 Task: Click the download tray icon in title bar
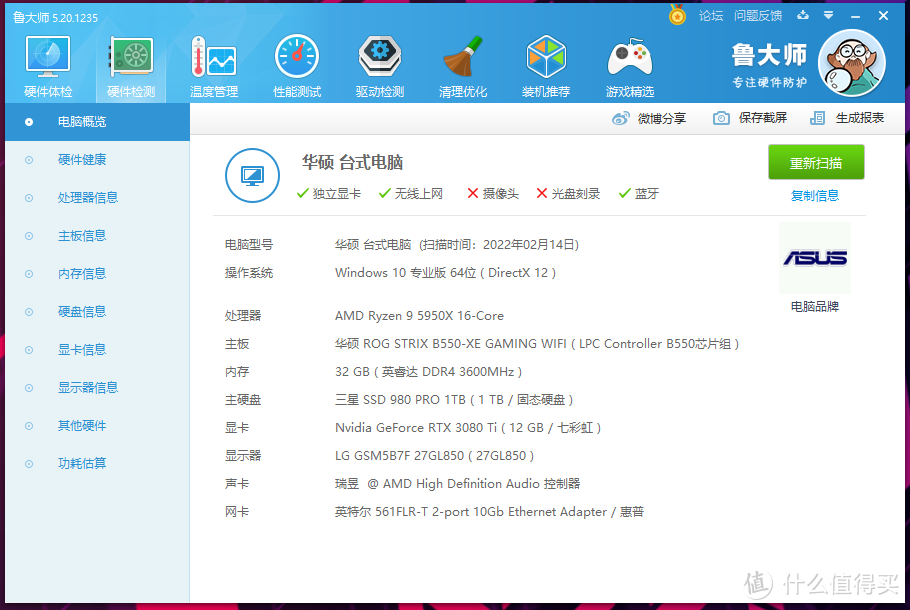coord(803,15)
